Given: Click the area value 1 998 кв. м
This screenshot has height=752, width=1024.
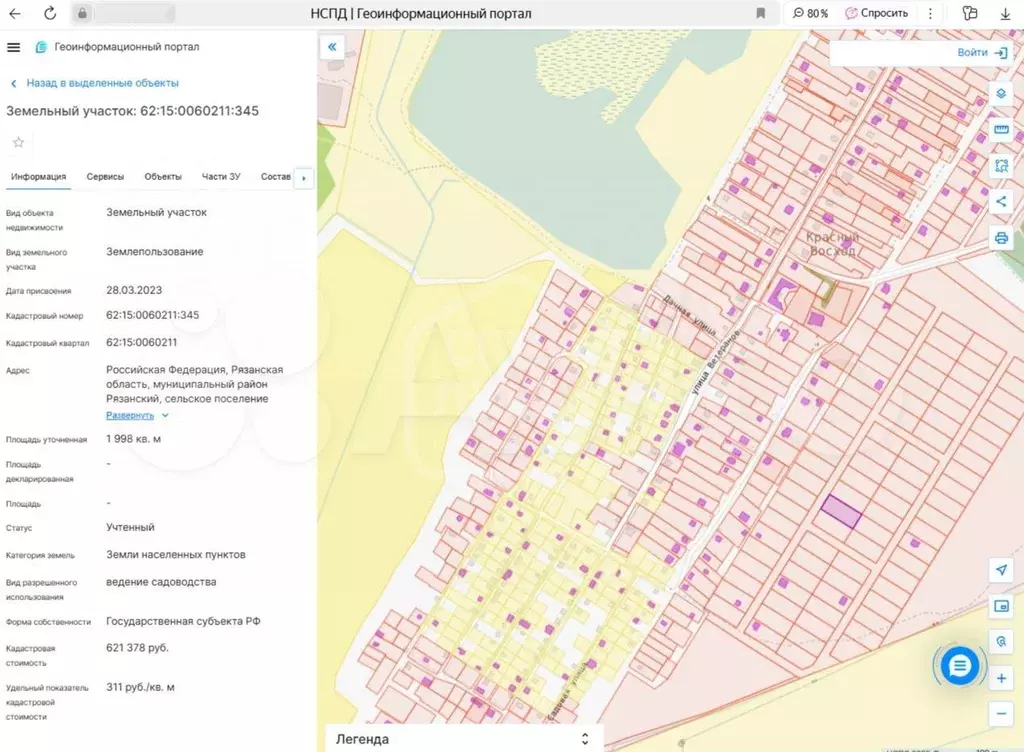Looking at the screenshot, I should point(133,439).
